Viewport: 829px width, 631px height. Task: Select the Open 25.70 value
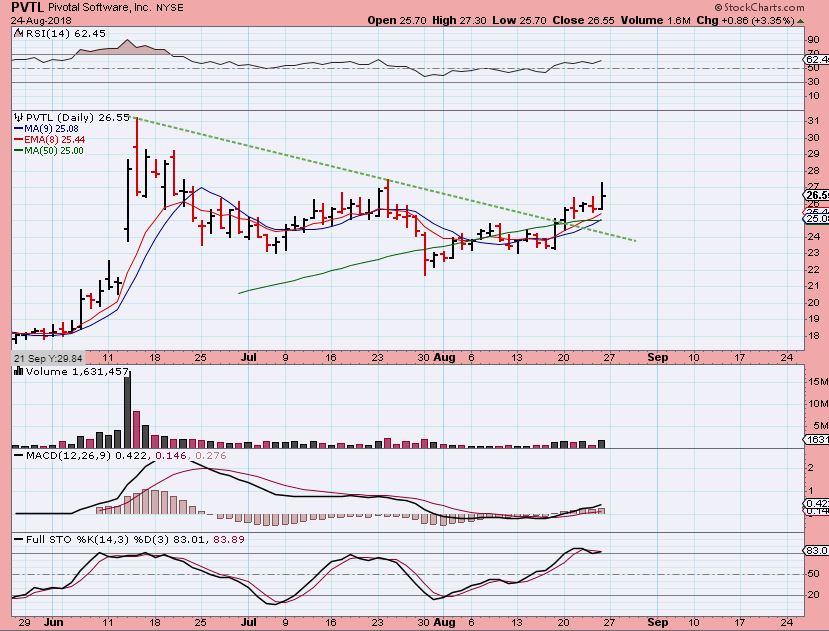tap(397, 21)
